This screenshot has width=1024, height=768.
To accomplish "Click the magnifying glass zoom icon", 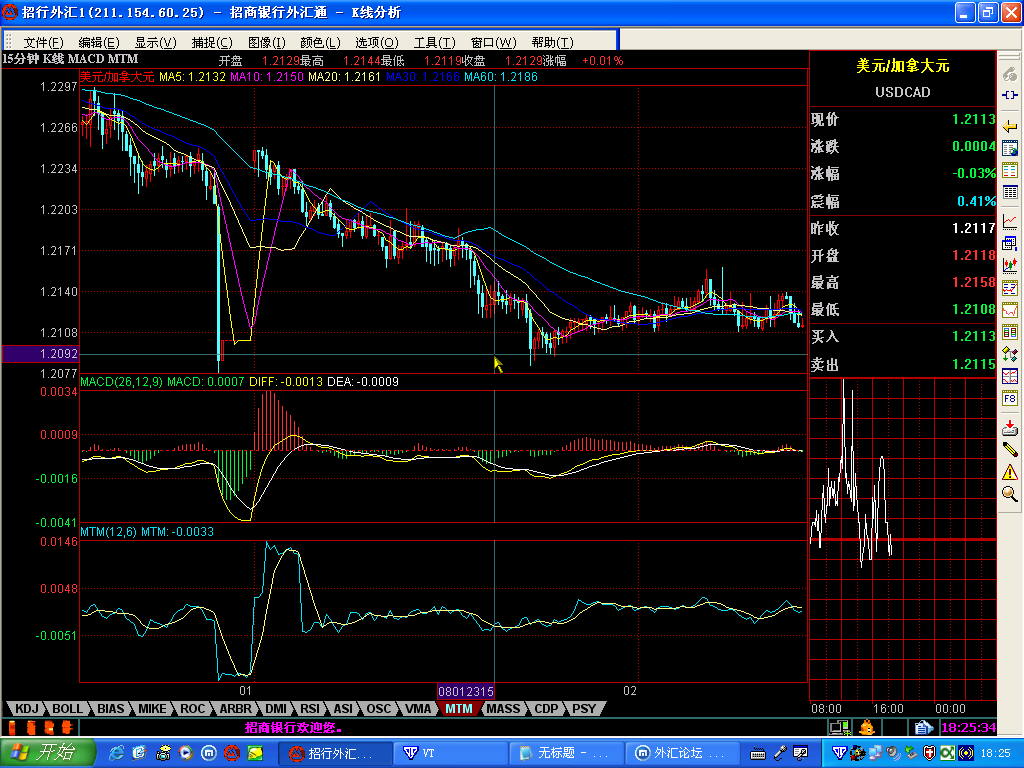I will pos(1010,494).
